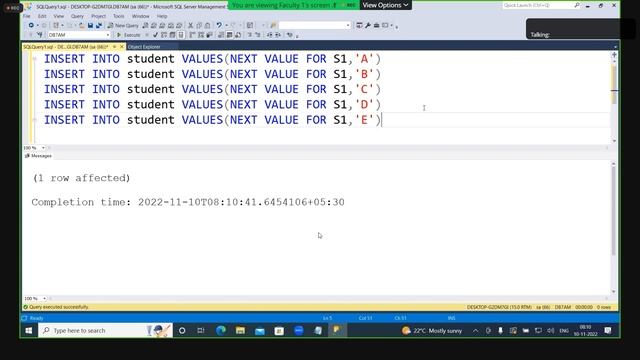Open the File menu
The width and height of the screenshot is (640, 360).
point(27,16)
